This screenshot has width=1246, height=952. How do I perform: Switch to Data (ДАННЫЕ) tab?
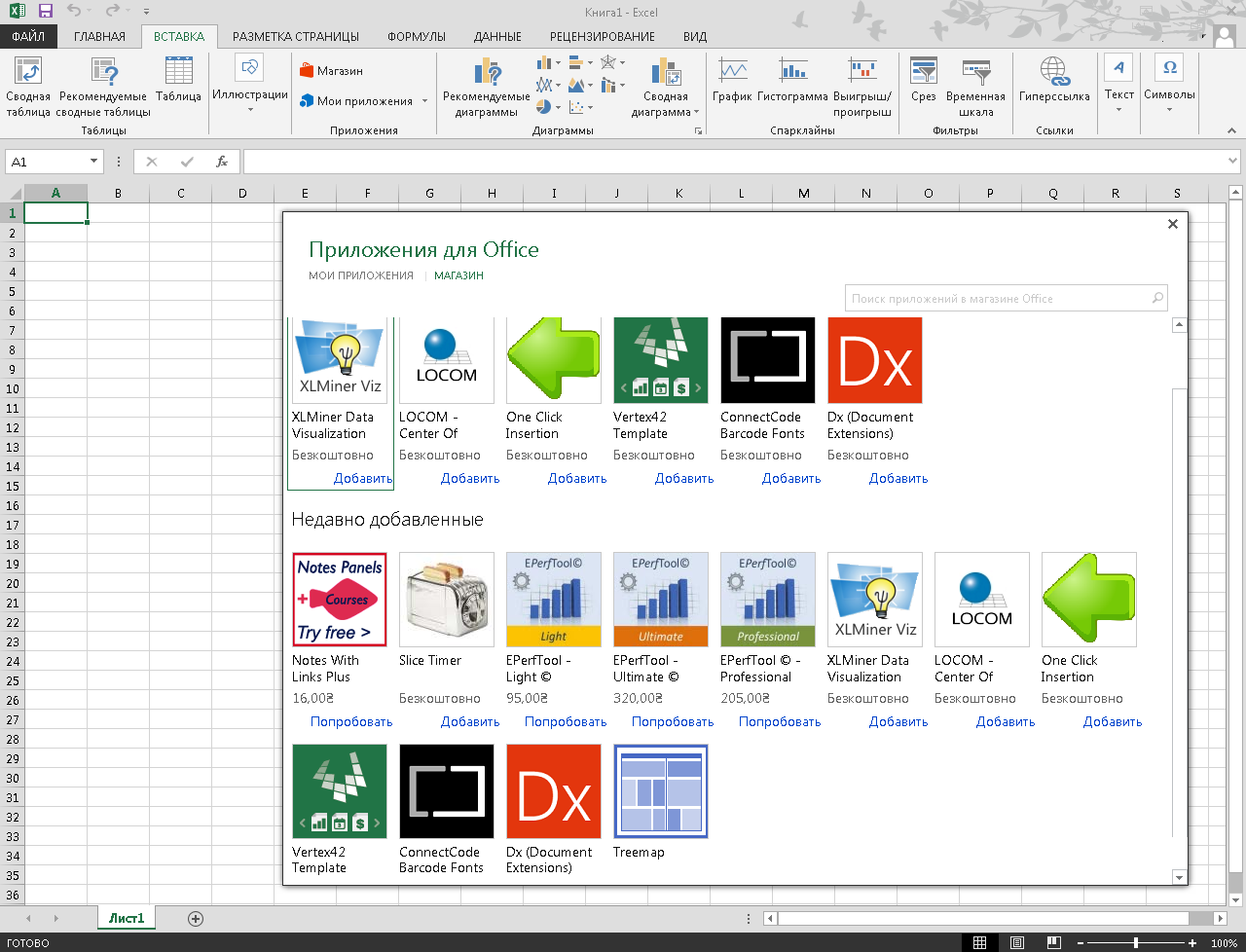pos(497,37)
